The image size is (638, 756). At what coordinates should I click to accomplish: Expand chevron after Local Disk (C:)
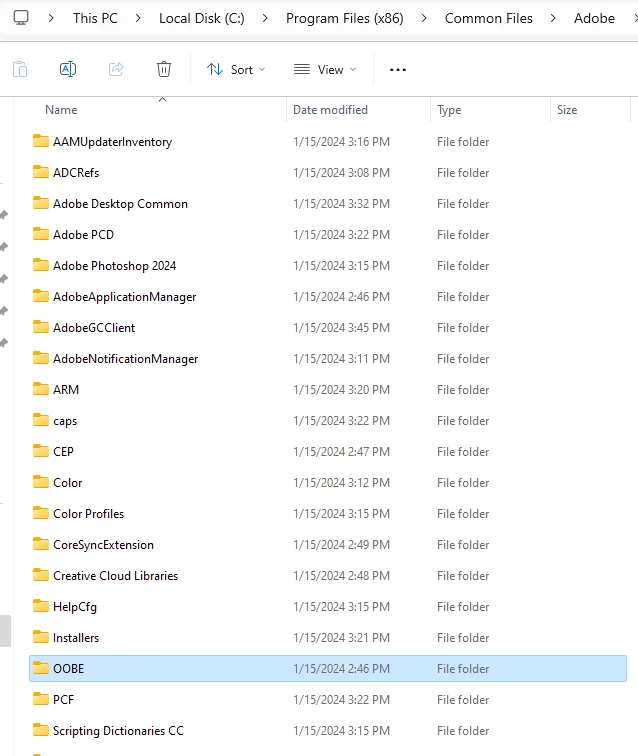265,18
